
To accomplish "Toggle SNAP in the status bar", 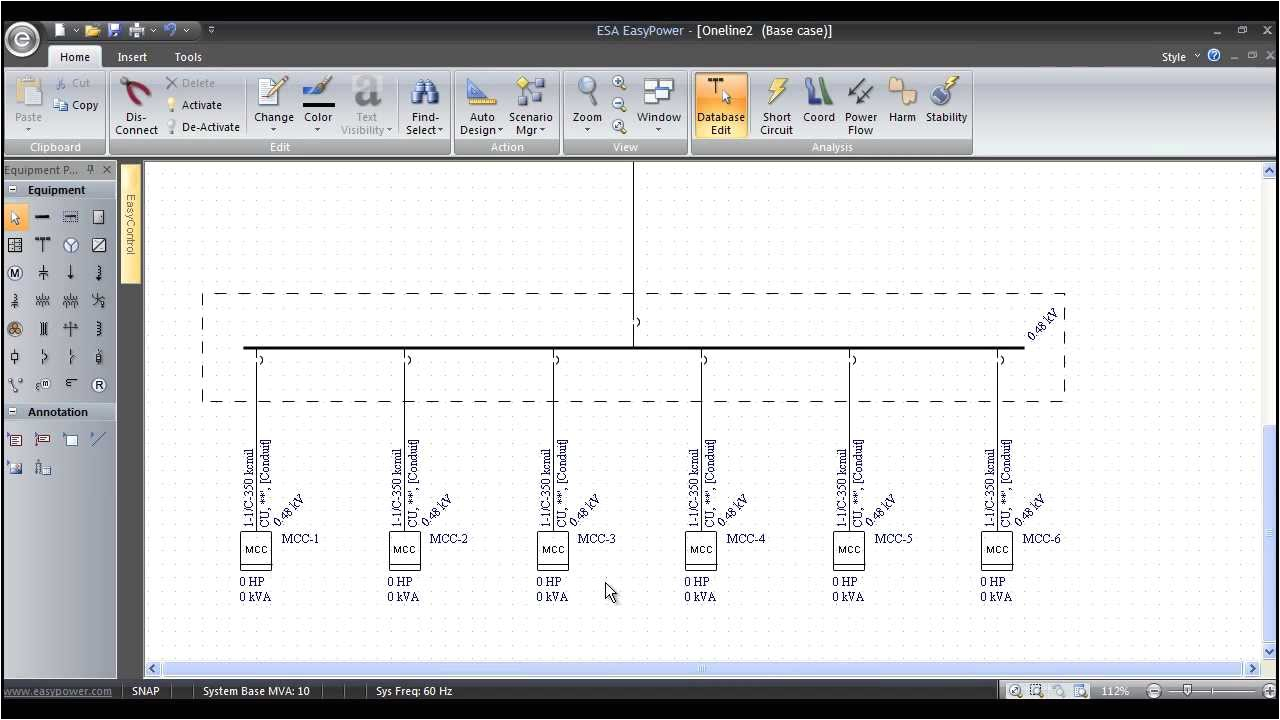I will (145, 690).
